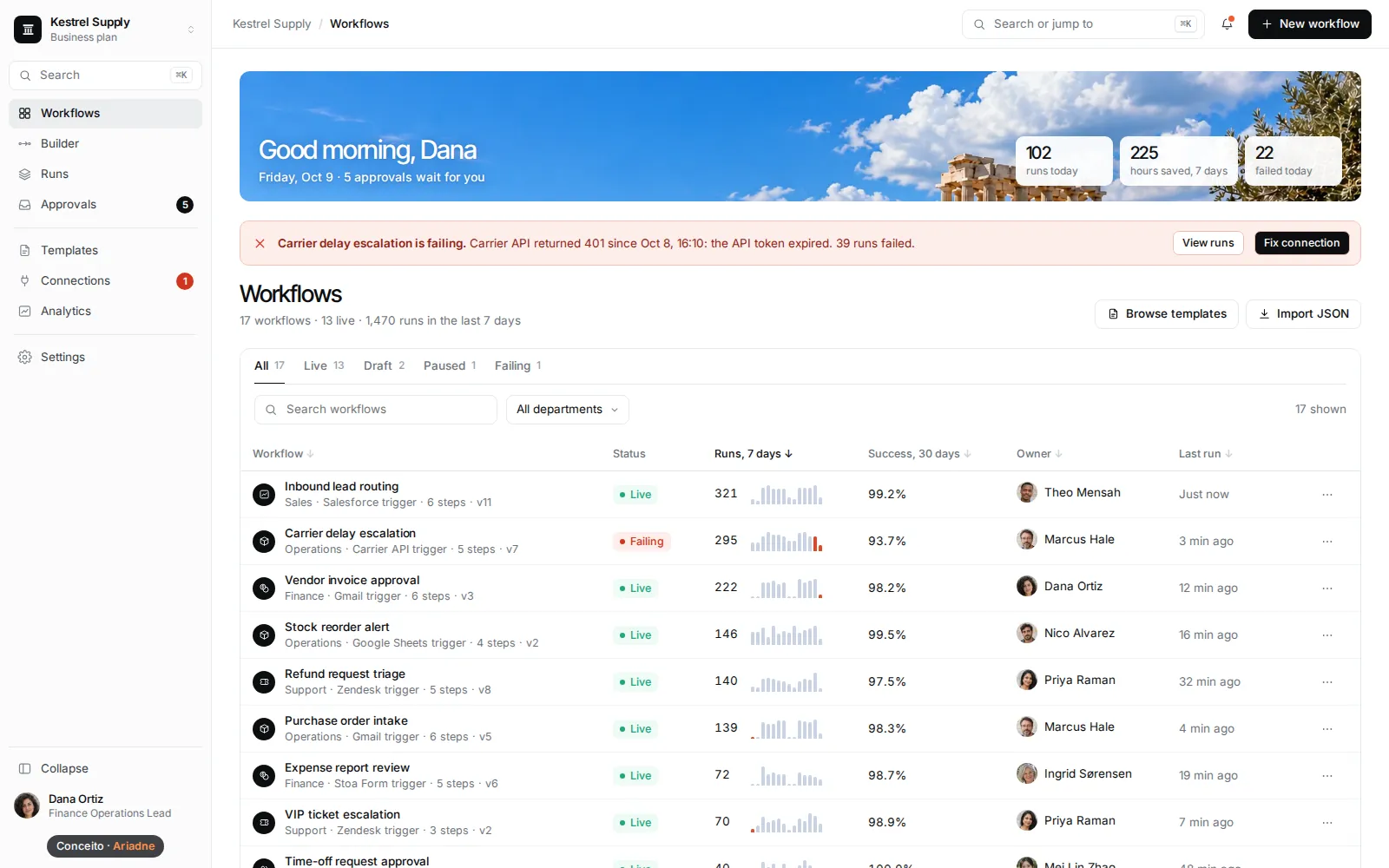Focus the Search or jump to field
This screenshot has width=1389, height=868.
(x=1083, y=24)
